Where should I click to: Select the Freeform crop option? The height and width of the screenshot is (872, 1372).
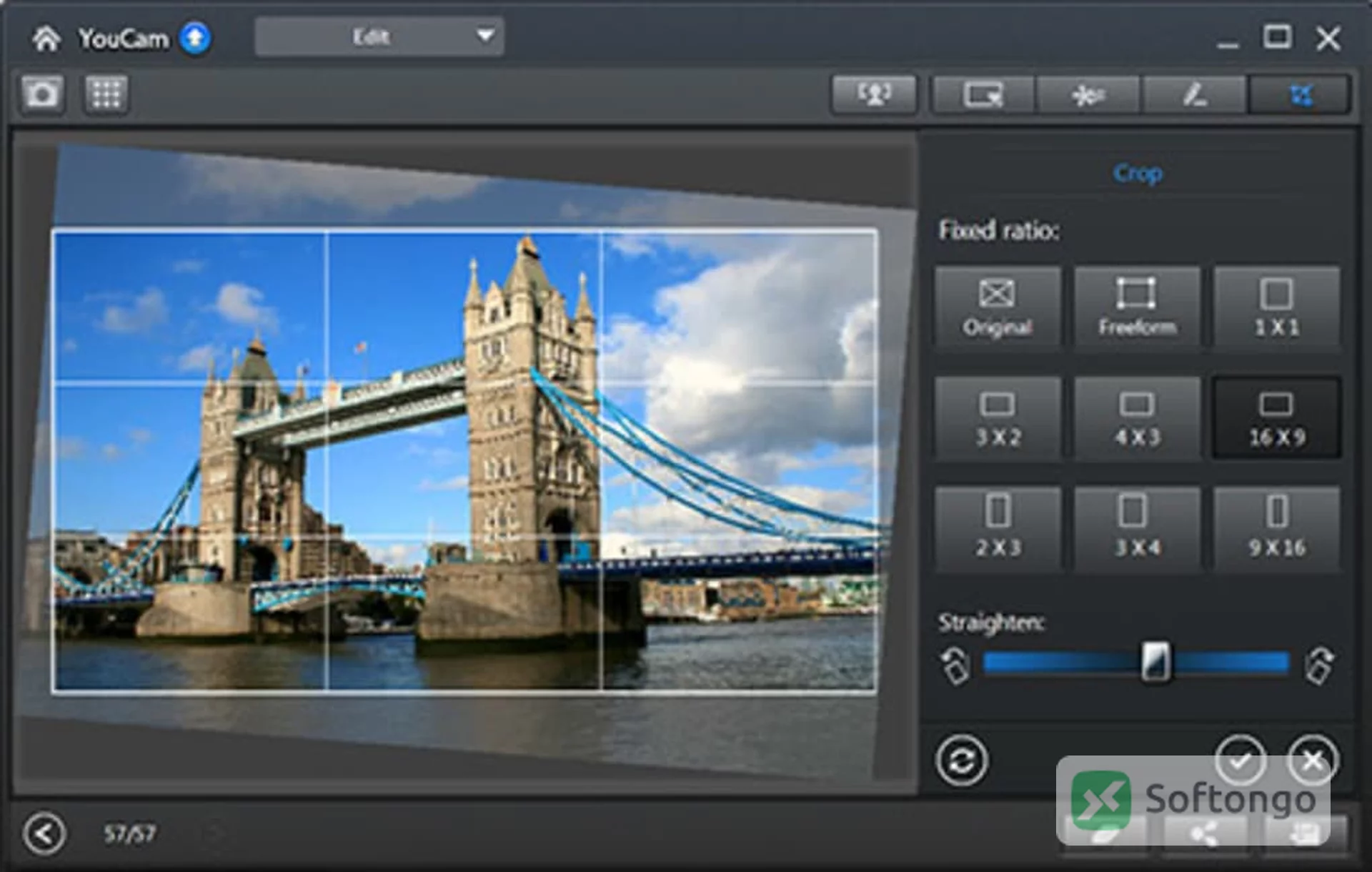[1137, 307]
